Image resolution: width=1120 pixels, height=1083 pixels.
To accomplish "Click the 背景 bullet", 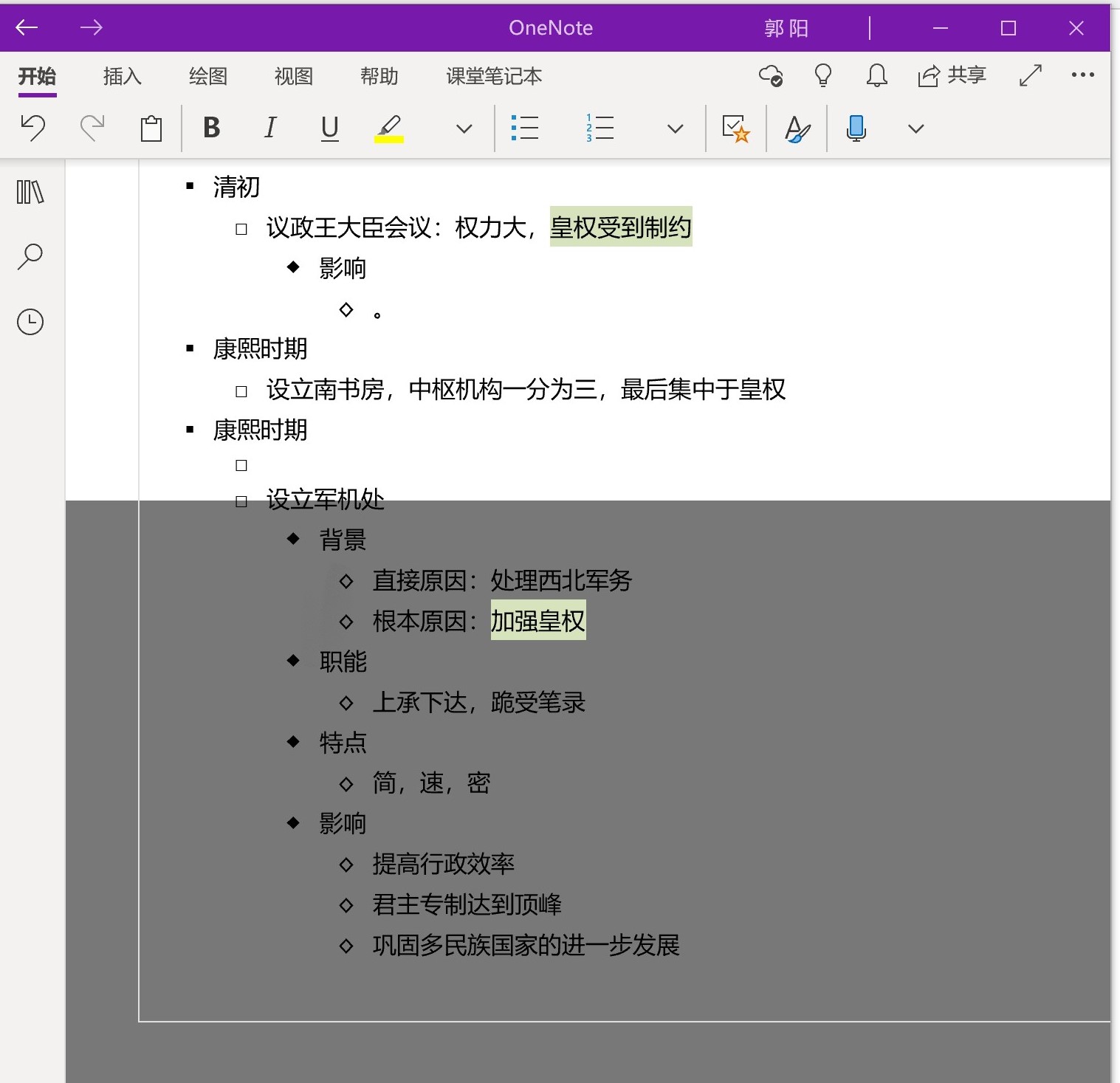I will coord(343,540).
